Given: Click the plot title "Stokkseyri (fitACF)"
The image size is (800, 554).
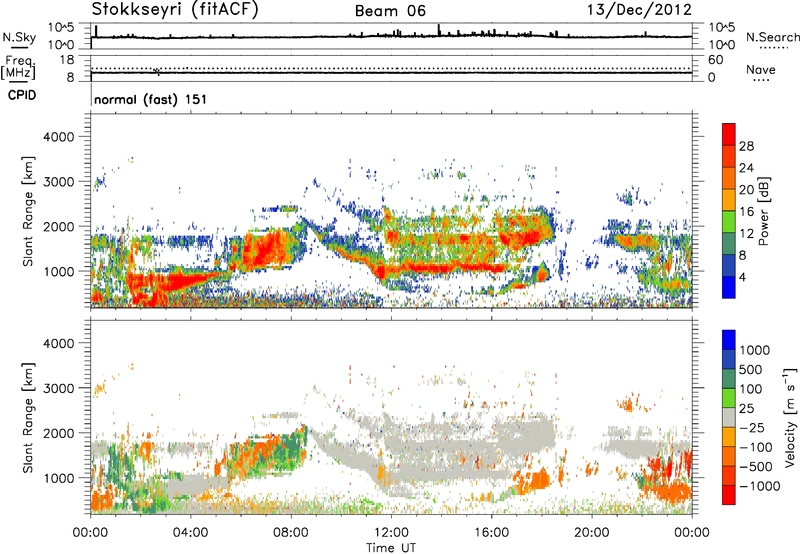Looking at the screenshot, I should [x=175, y=9].
